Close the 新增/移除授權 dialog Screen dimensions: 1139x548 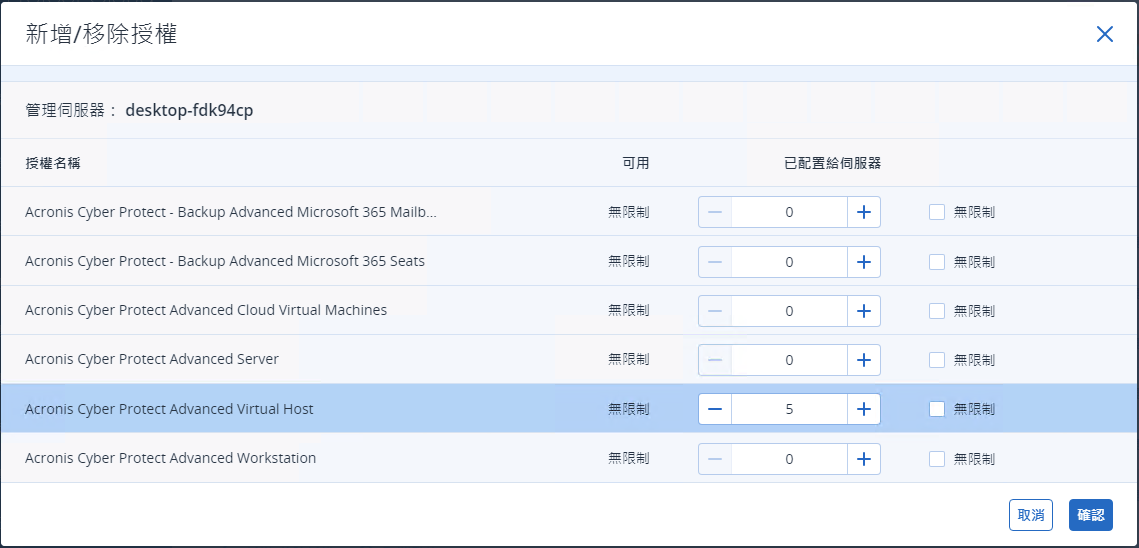click(1105, 34)
